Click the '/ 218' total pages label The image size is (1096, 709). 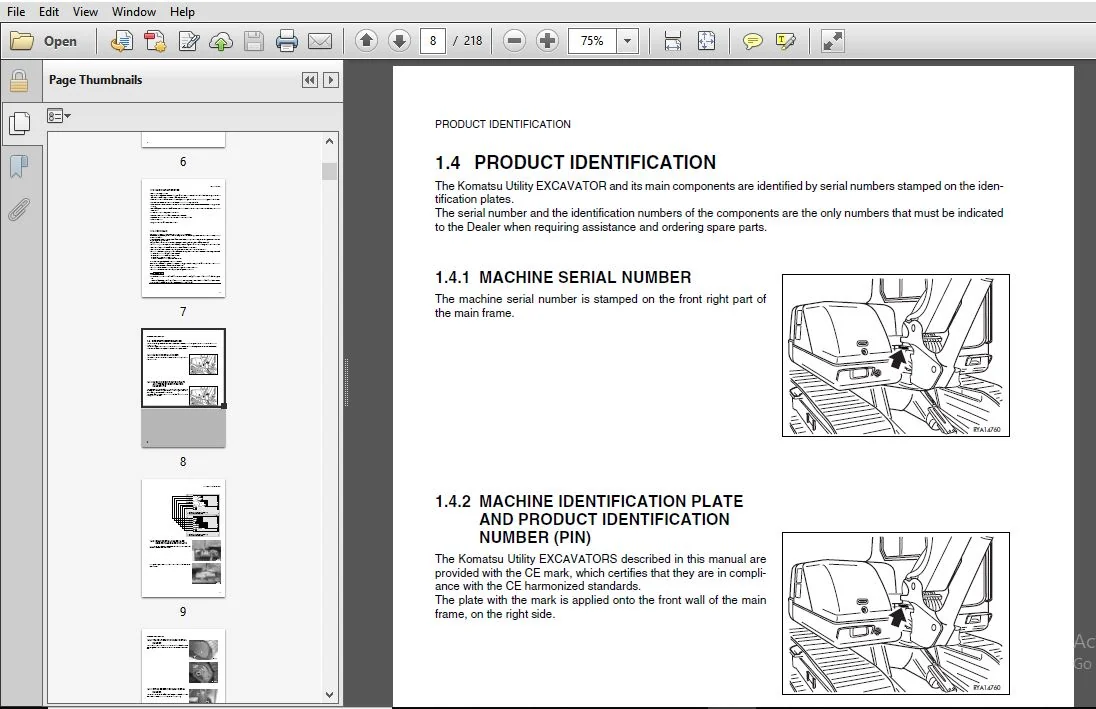click(468, 41)
